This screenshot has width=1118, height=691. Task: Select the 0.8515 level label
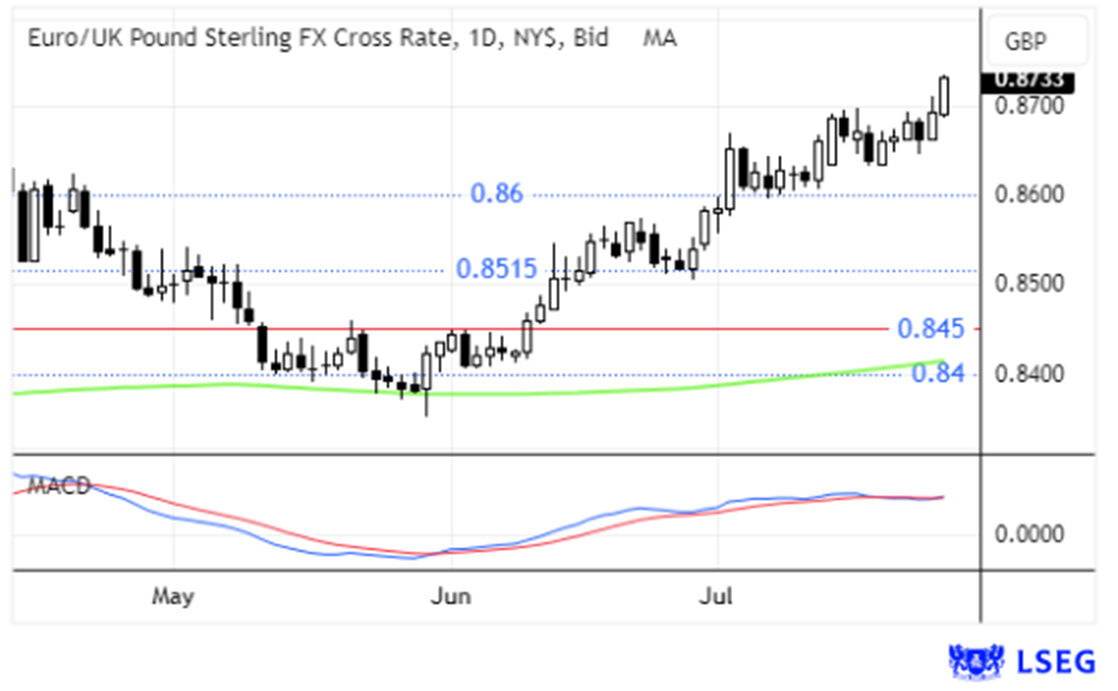(x=497, y=269)
